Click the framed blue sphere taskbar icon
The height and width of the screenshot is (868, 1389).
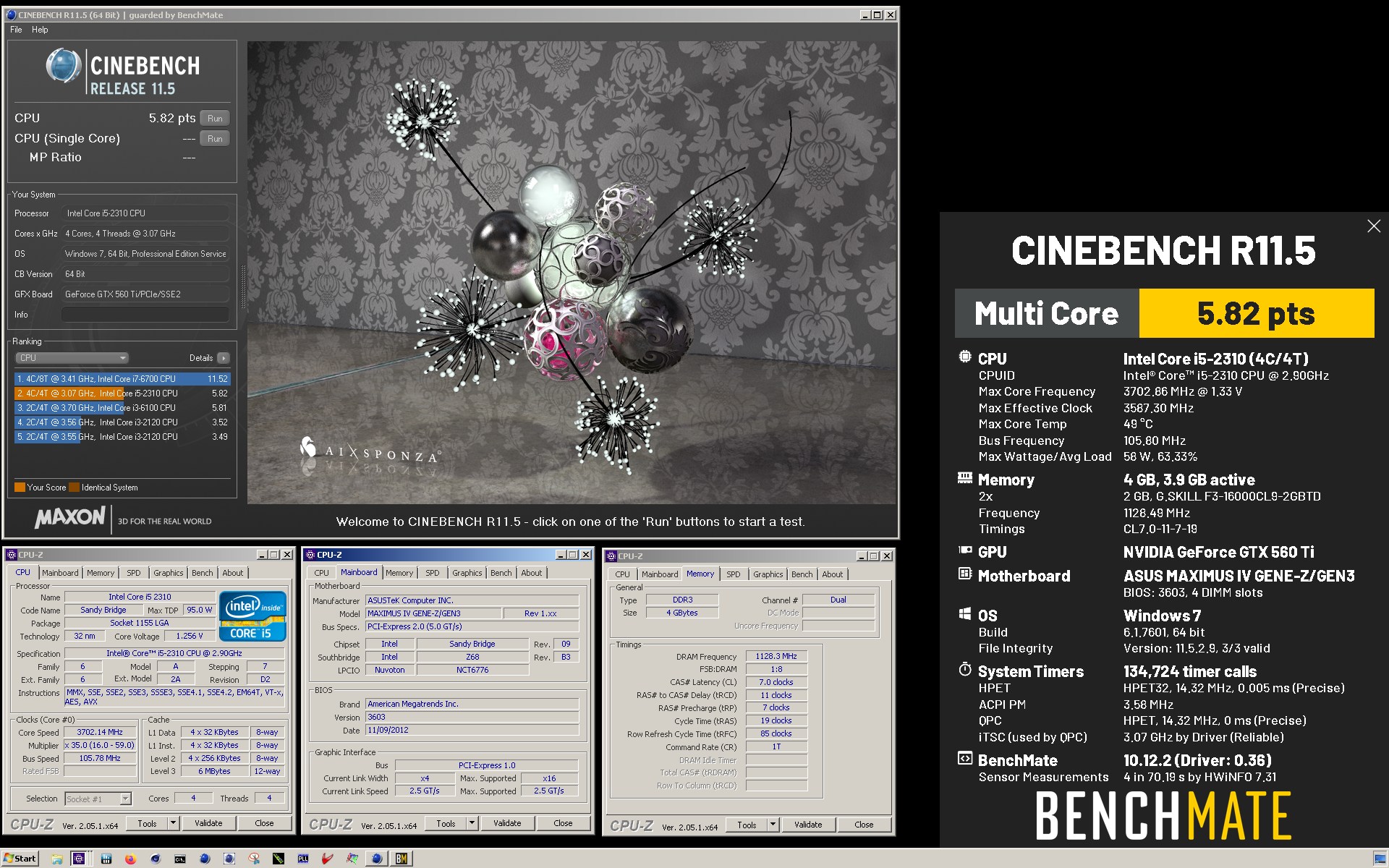tap(229, 859)
